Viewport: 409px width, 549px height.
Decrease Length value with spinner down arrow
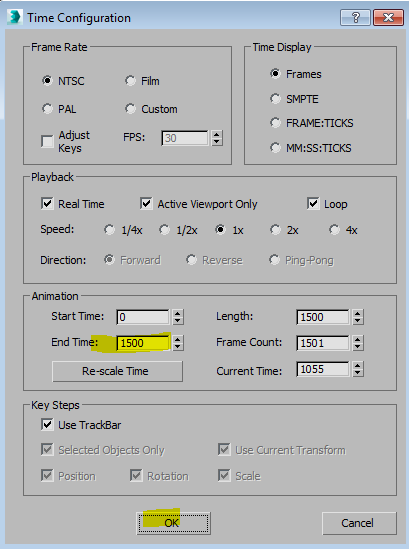click(357, 321)
